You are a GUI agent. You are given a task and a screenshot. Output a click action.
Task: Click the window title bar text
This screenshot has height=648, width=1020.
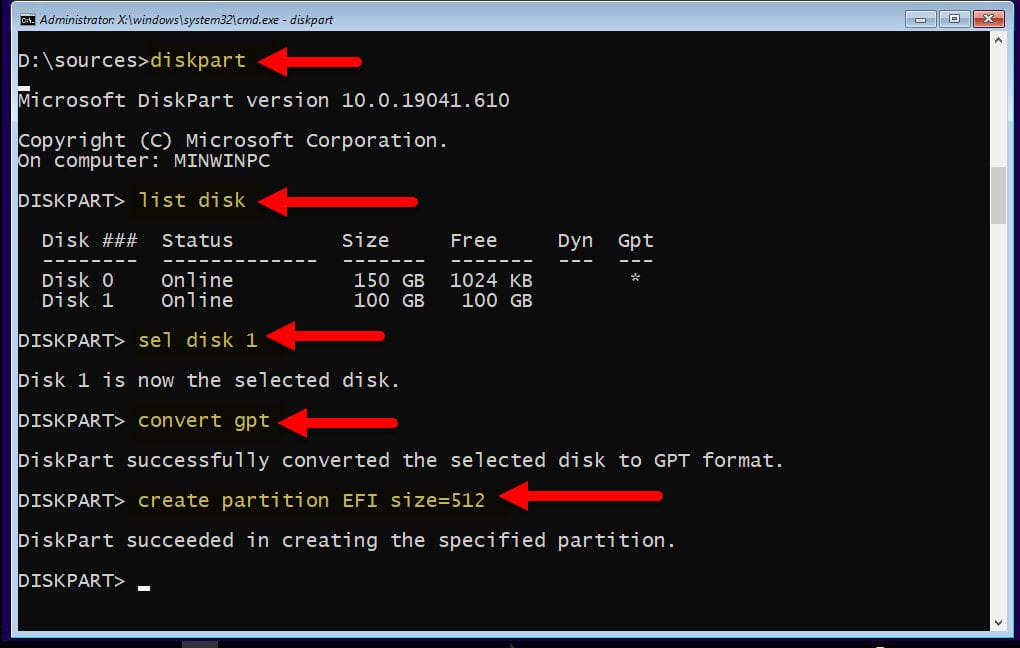point(186,20)
